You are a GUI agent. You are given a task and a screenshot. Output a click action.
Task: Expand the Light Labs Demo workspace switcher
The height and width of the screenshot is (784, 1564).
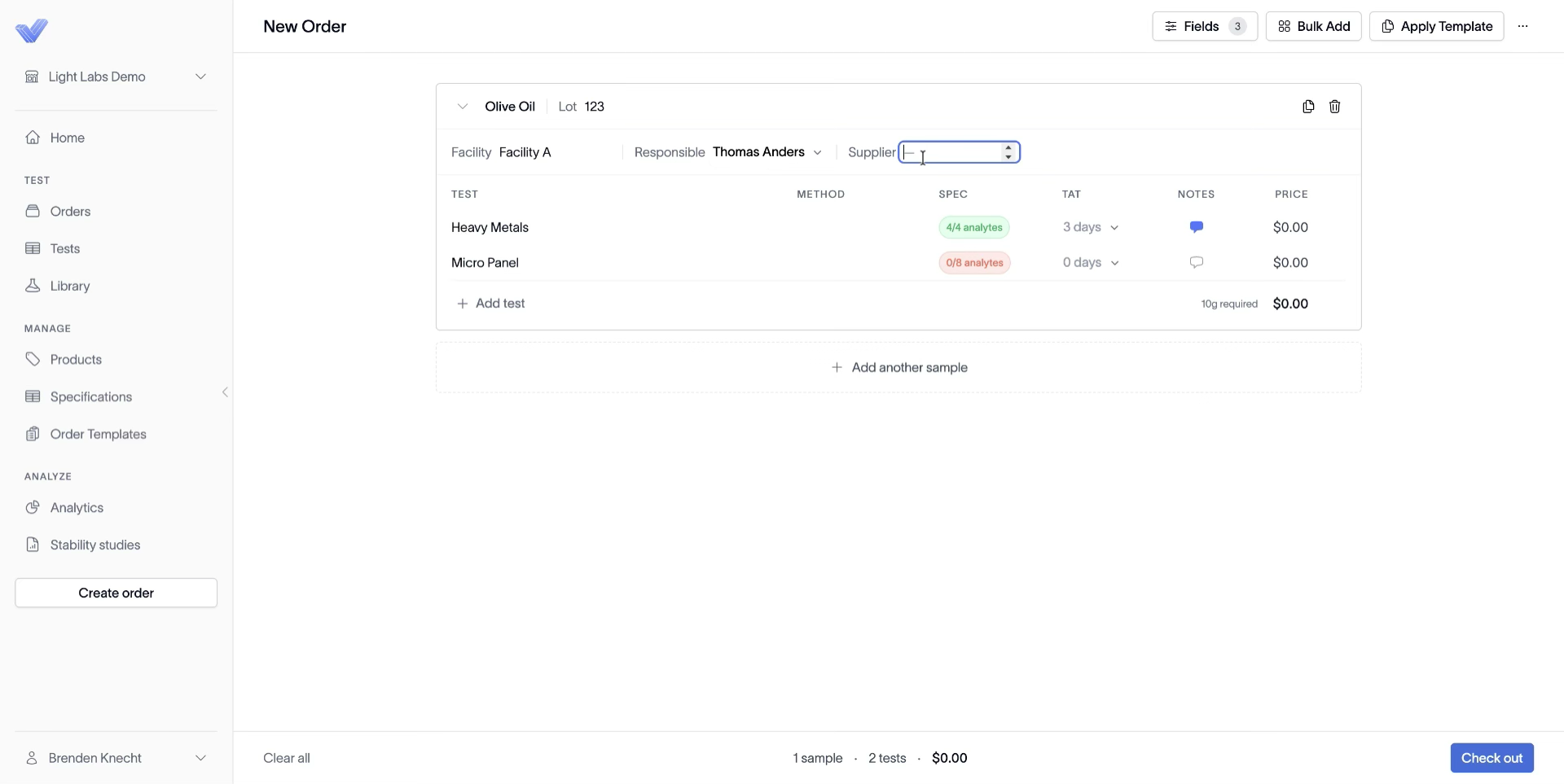pos(116,77)
